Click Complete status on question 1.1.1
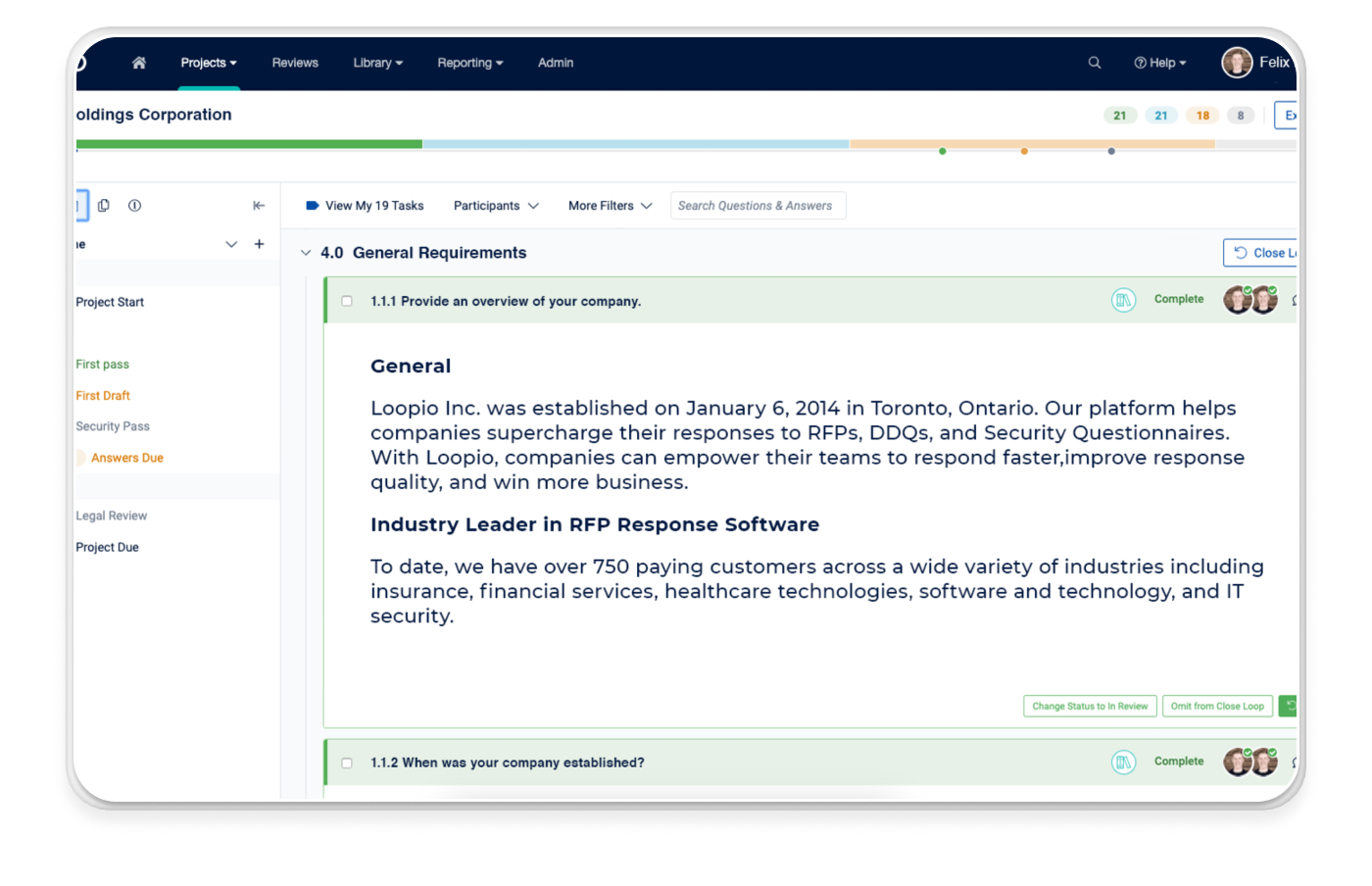The height and width of the screenshot is (886, 1372). [1179, 299]
